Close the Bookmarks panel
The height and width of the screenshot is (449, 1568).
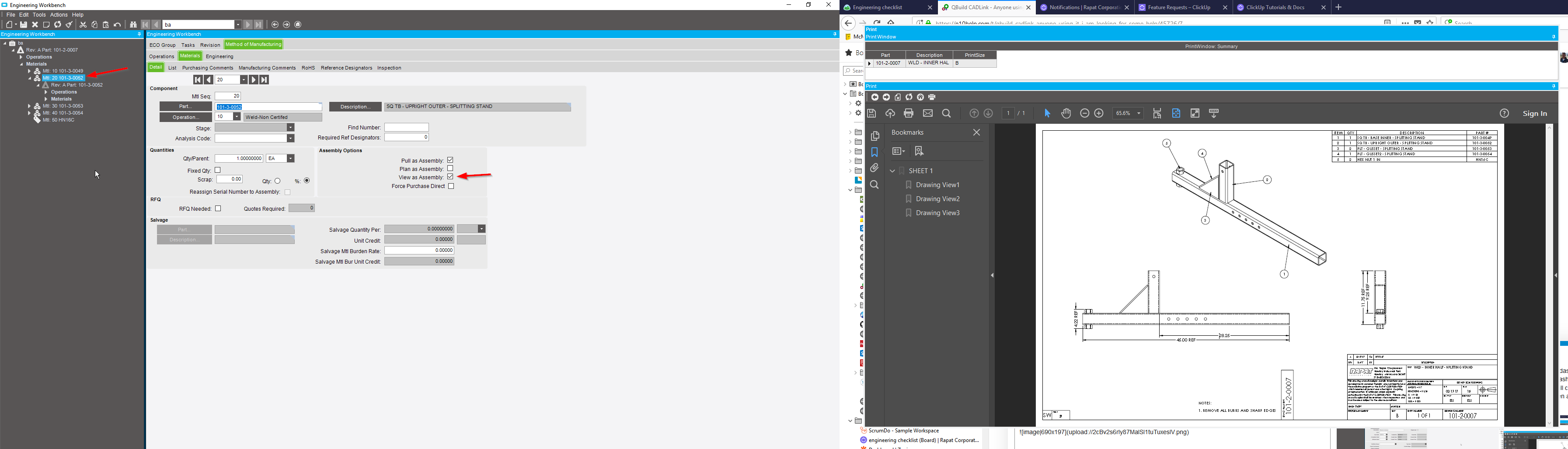coord(976,132)
